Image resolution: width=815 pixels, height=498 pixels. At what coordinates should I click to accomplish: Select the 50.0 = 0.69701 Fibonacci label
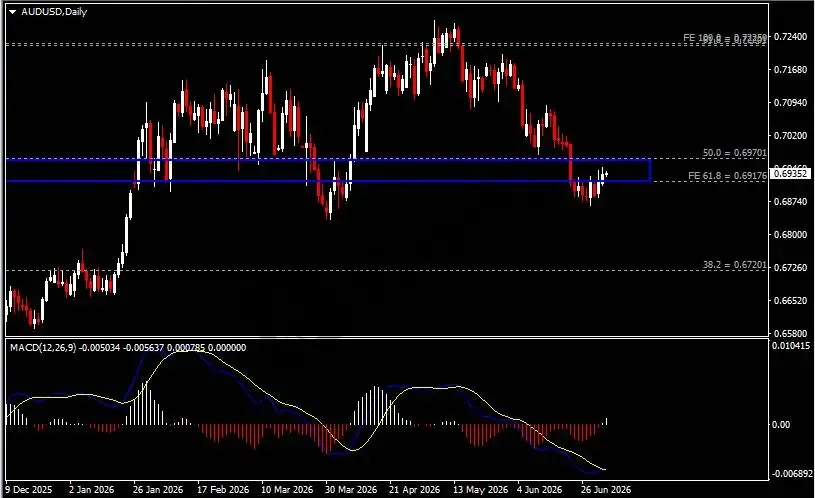(x=734, y=153)
